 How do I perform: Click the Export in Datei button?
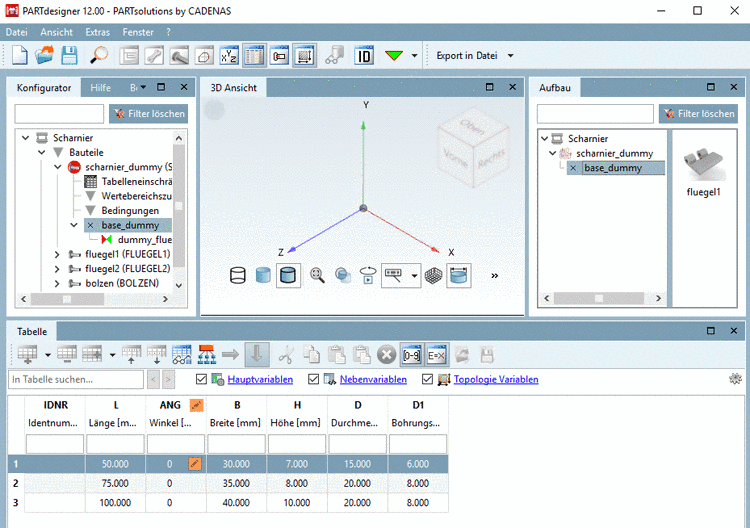467,56
